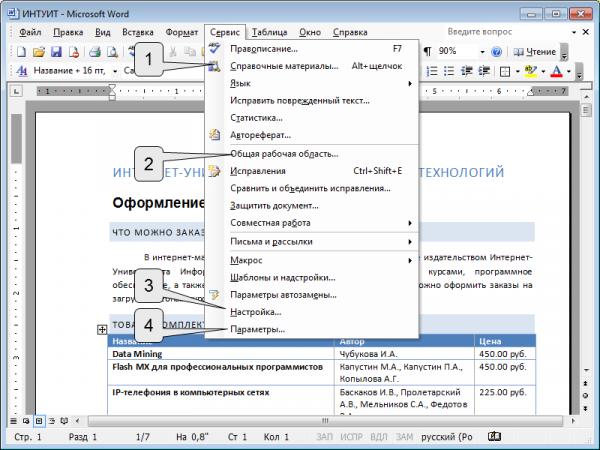The image size is (600, 450).
Task: Open the 90% zoom dropdown
Action: tap(482, 52)
